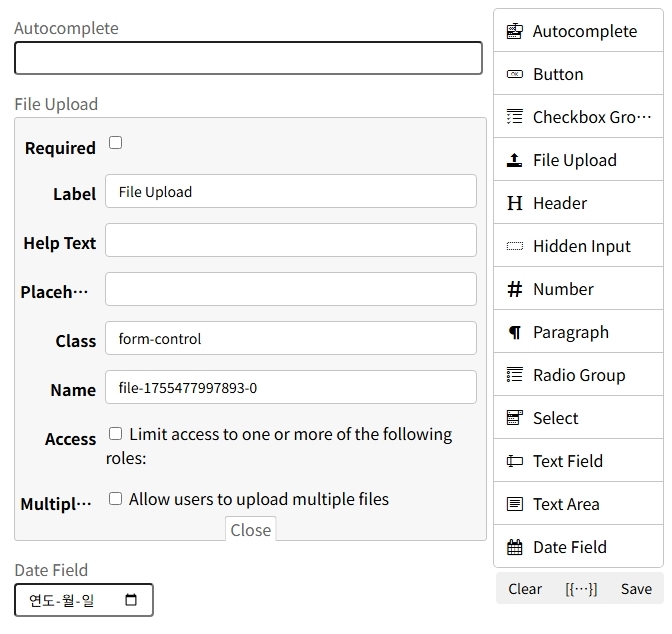
Task: Click the Radio Group list icon
Action: coord(514,375)
